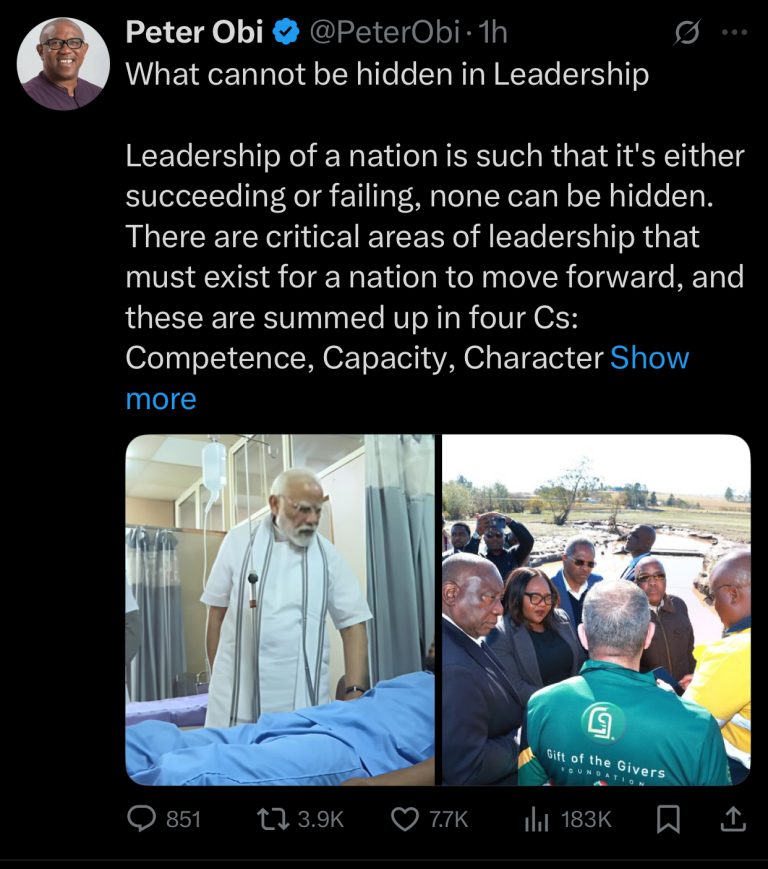Open the Peter Obi display name

coord(194,32)
